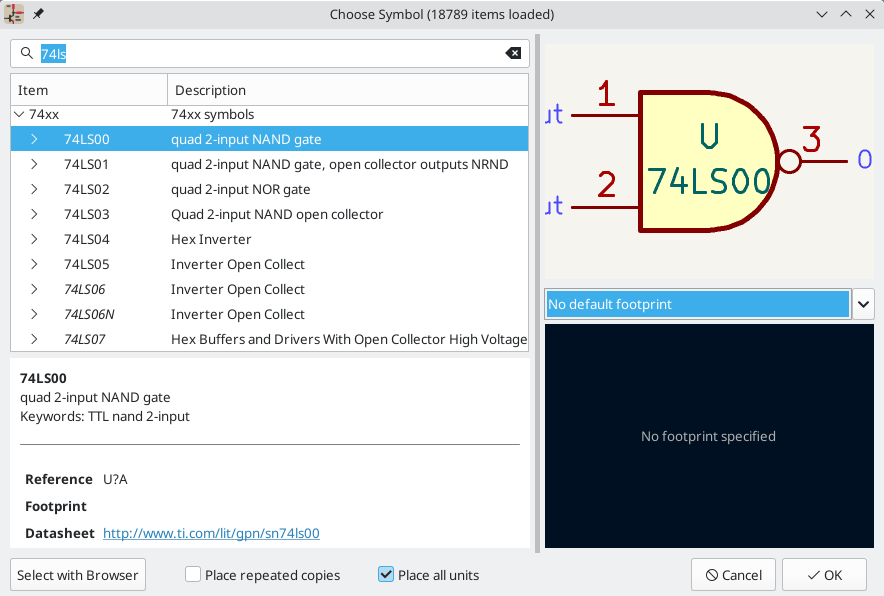Click the pin icon in the title bar
This screenshot has height=596, width=884.
pyautogui.click(x=37, y=14)
